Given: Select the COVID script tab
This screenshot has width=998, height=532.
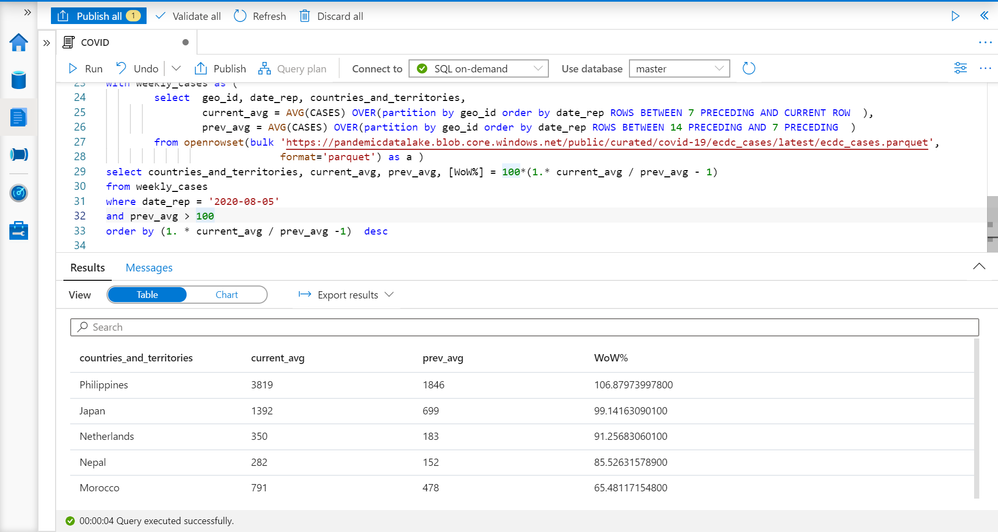Looking at the screenshot, I should tap(95, 43).
